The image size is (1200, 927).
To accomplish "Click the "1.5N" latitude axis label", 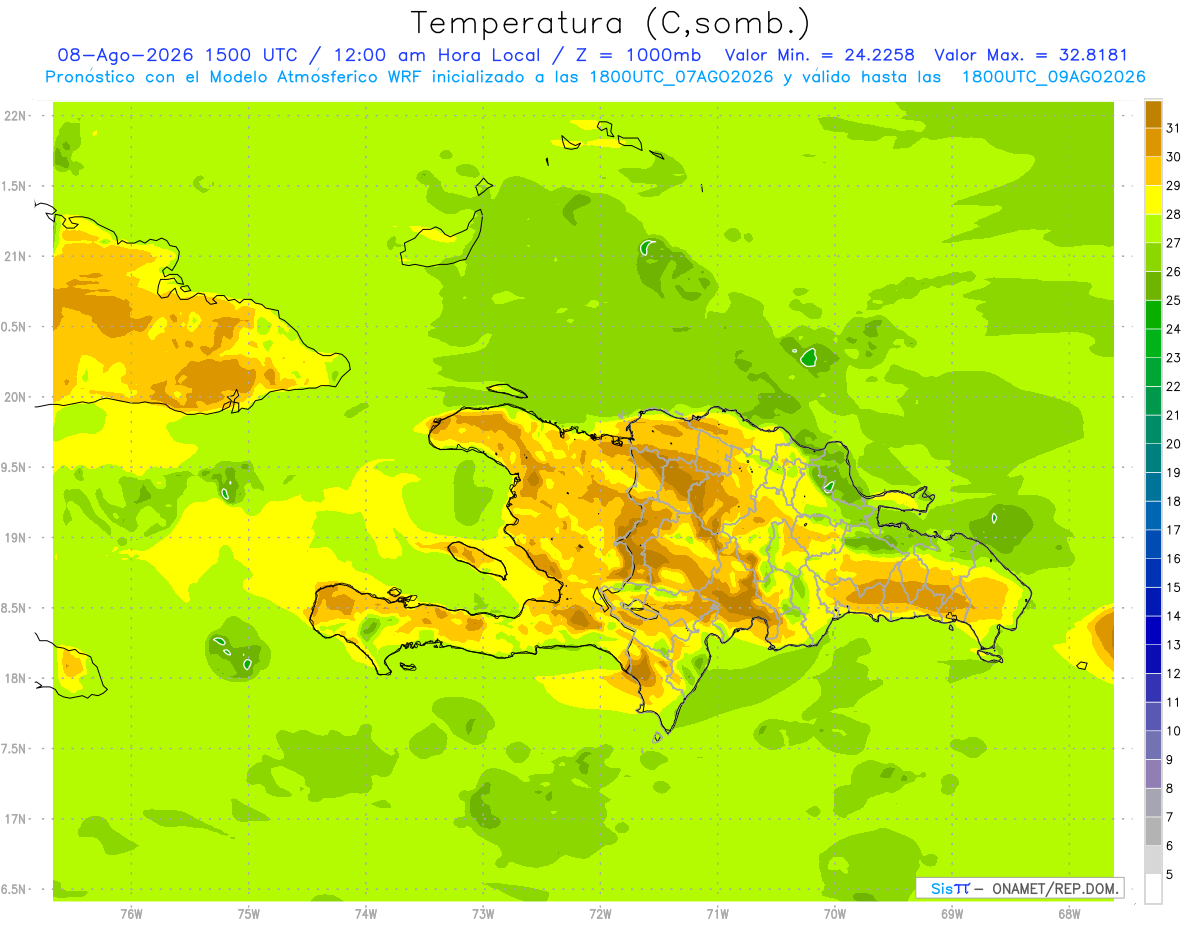I will point(16,186).
